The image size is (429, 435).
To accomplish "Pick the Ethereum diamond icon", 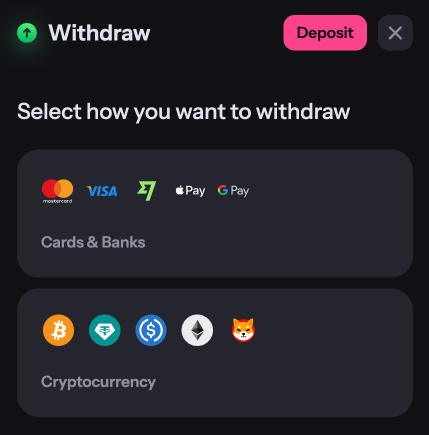I will 197,330.
